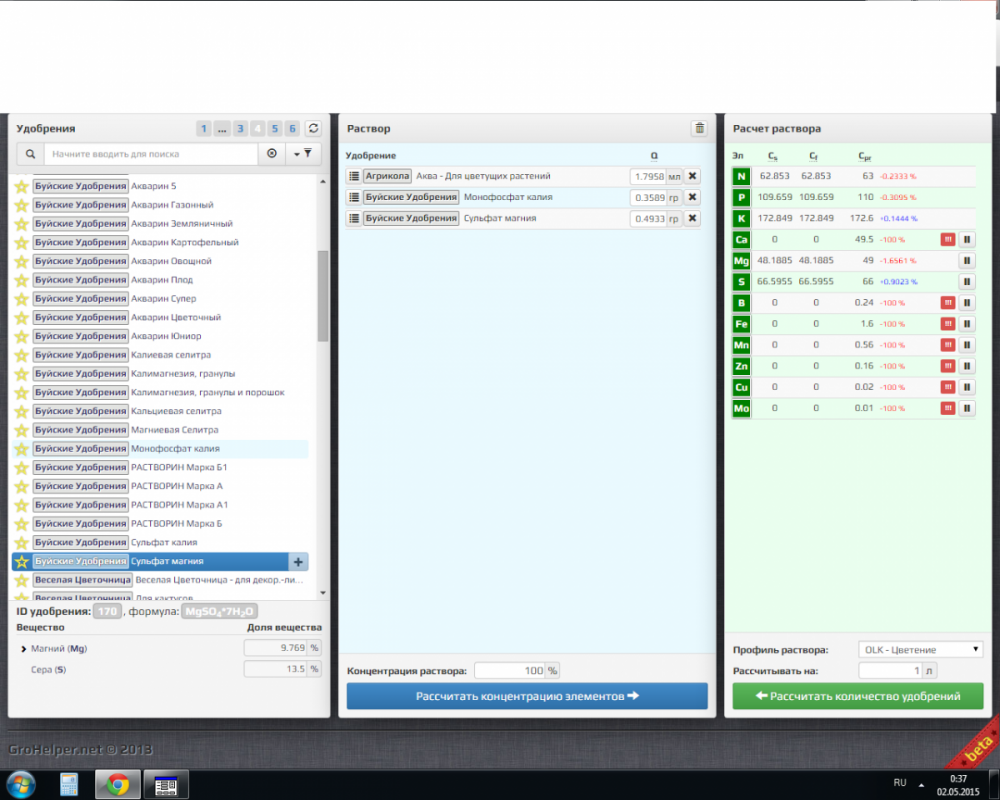
Task: Click the refresh icon in Удобрения header
Action: 313,128
